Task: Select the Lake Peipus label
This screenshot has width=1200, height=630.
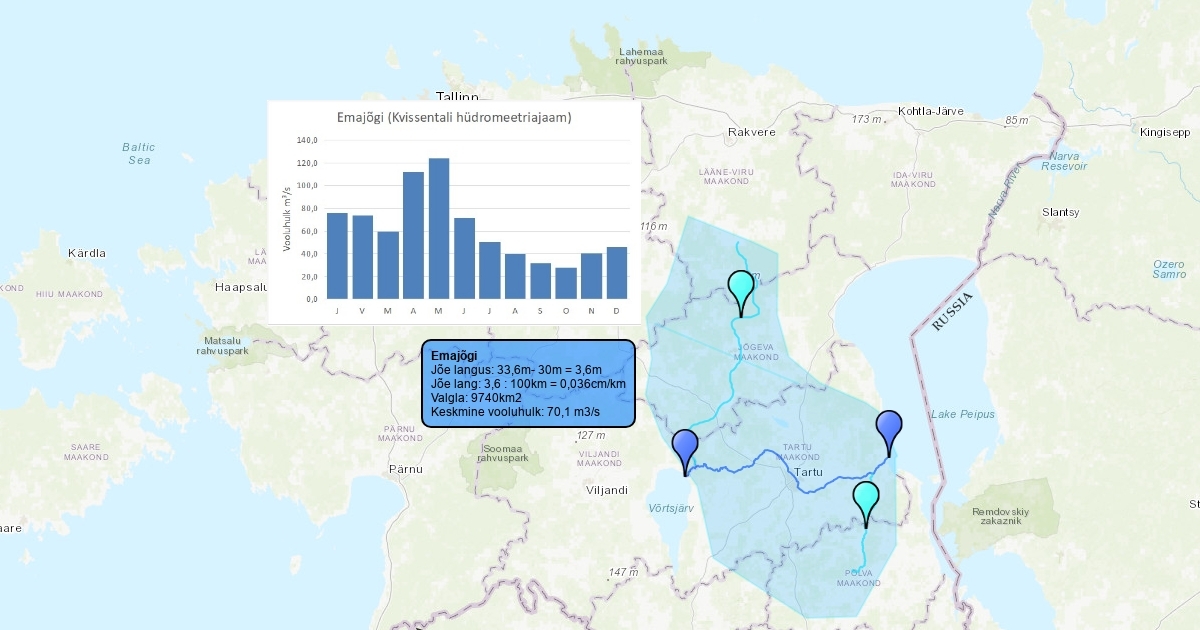Action: click(963, 414)
